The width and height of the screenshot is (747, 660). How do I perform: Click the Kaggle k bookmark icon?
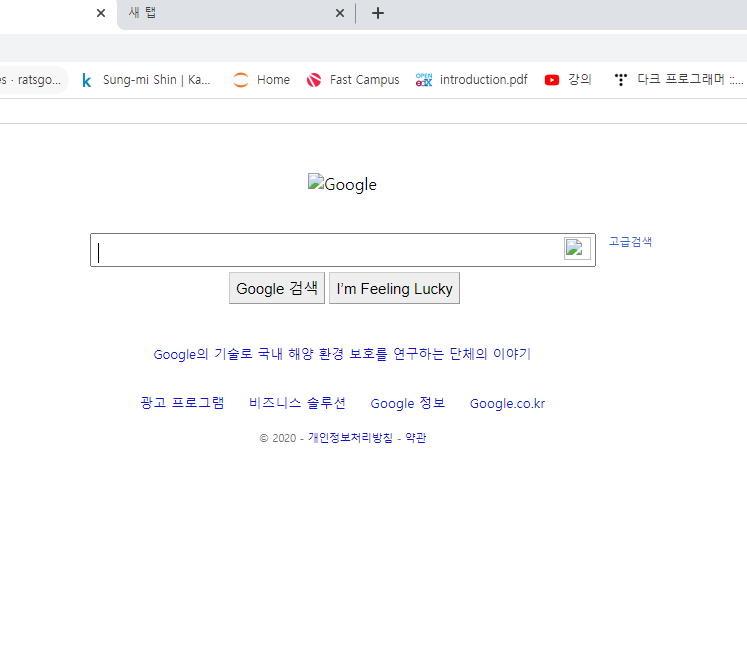87,80
